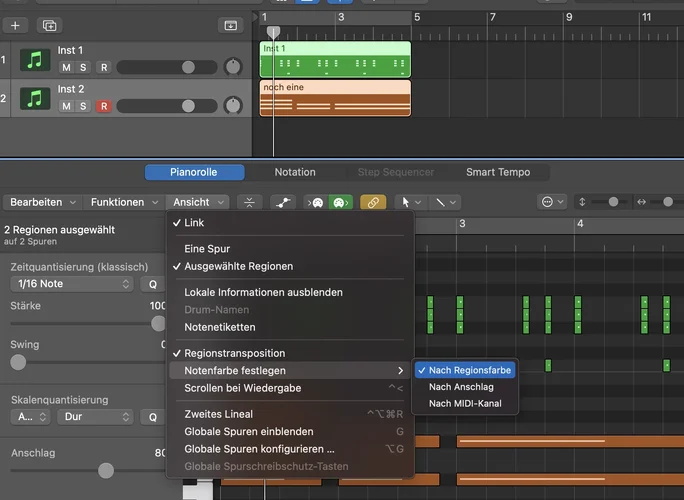Open the Bearbeiten menu dropdown

point(42,202)
